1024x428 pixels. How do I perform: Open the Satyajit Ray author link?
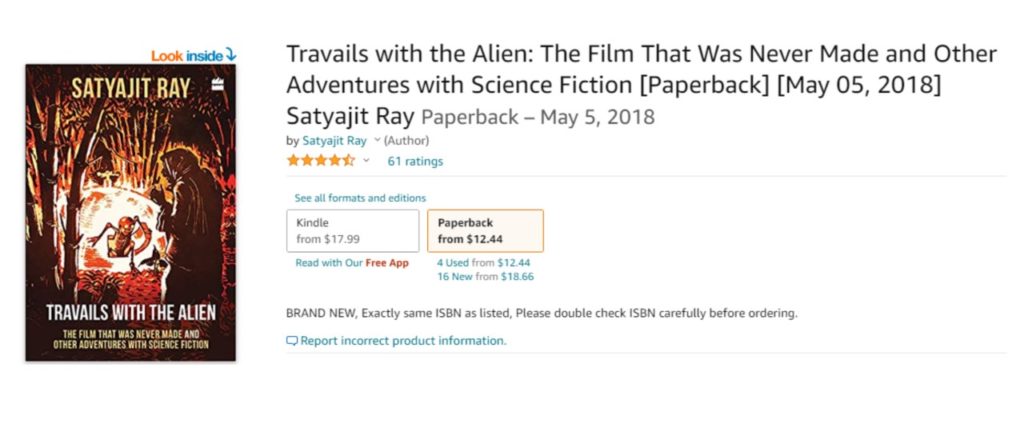(335, 141)
